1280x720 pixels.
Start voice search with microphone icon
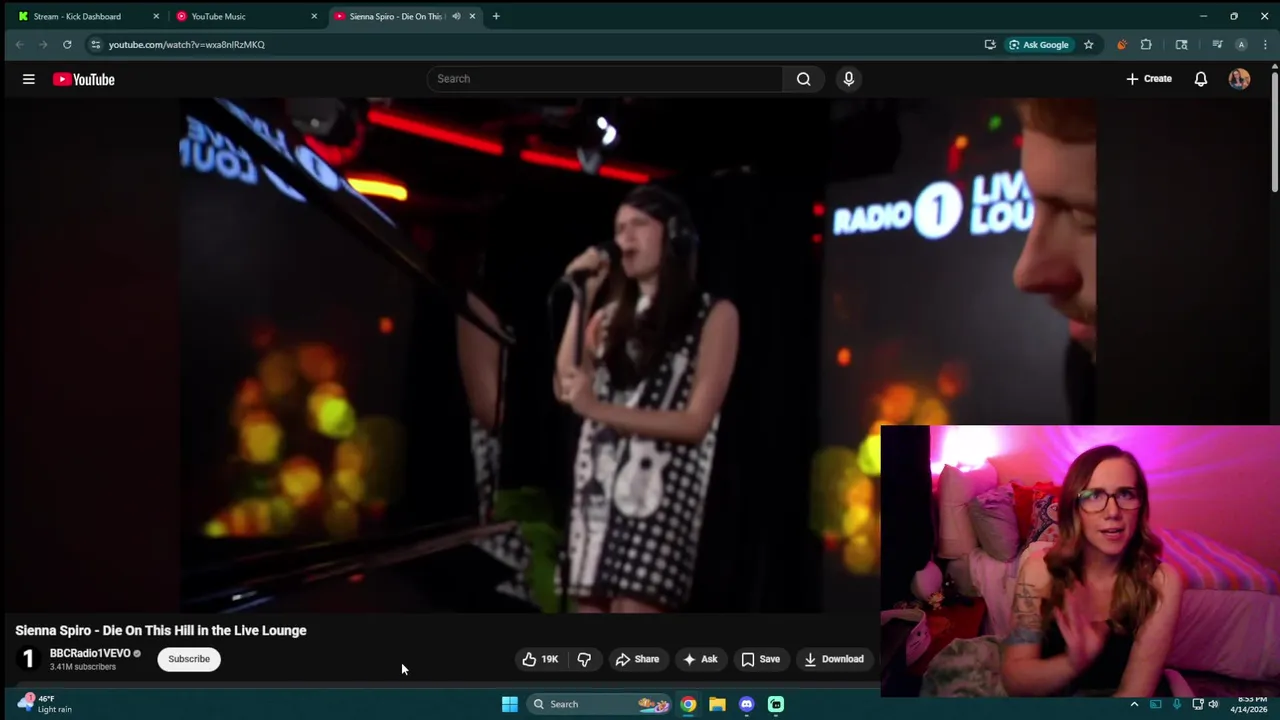848,79
